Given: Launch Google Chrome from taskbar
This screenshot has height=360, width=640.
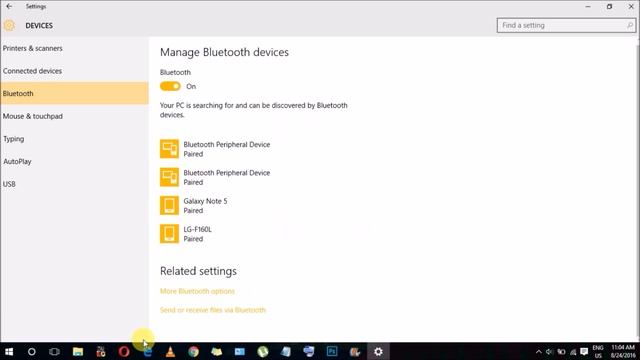Looking at the screenshot, I should 193,351.
